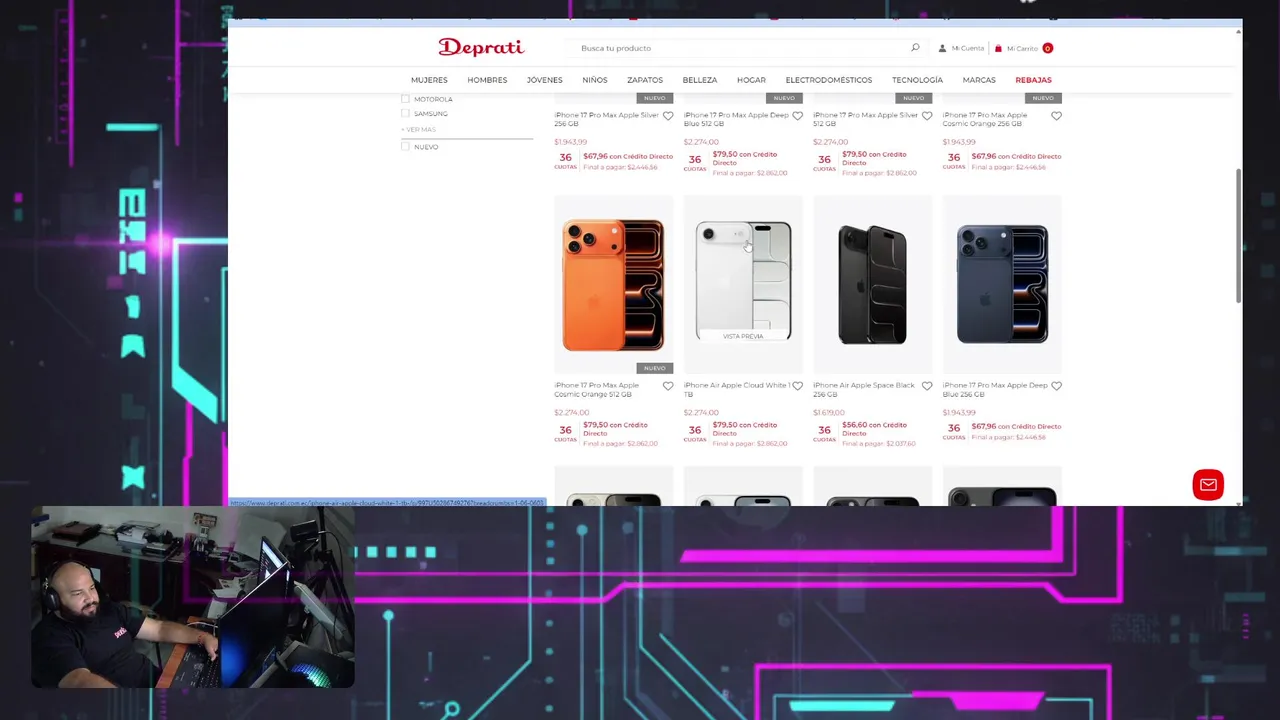Open the Zapatos menu

tap(645, 80)
